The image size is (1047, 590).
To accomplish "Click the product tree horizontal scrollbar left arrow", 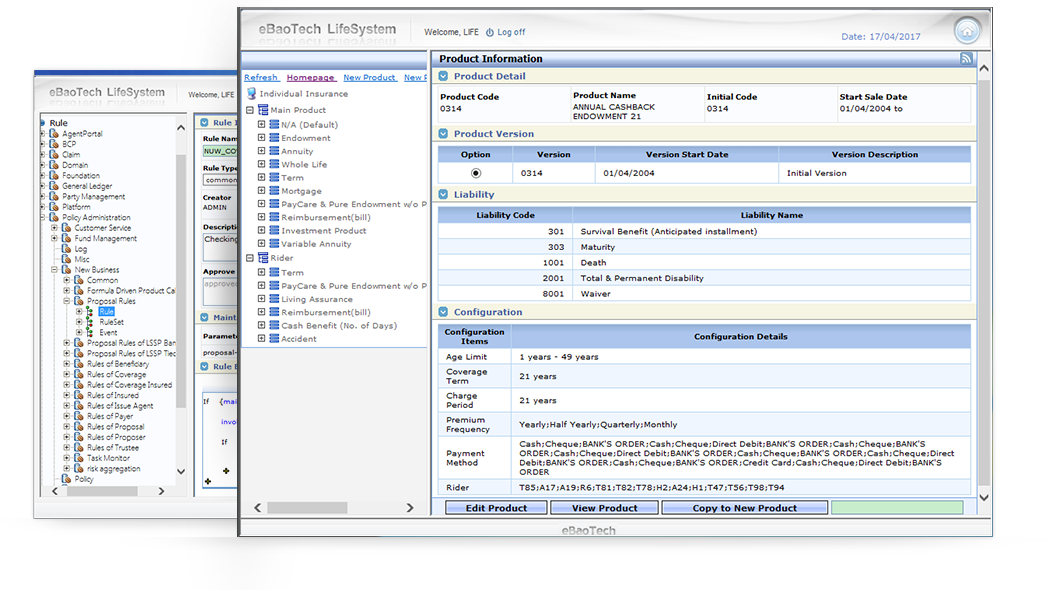I will tap(258, 508).
